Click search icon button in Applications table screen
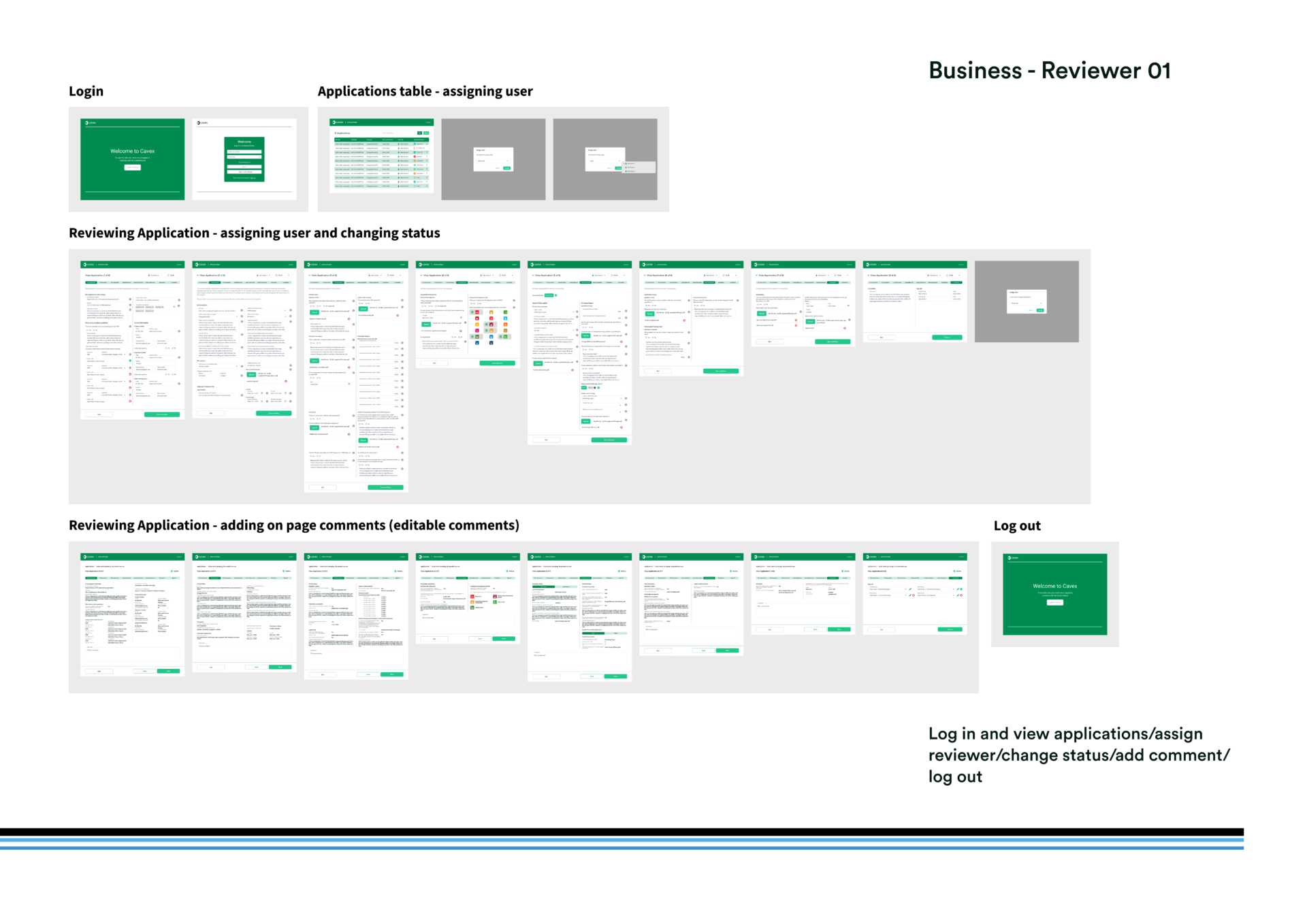The height and width of the screenshot is (924, 1307). point(419,133)
